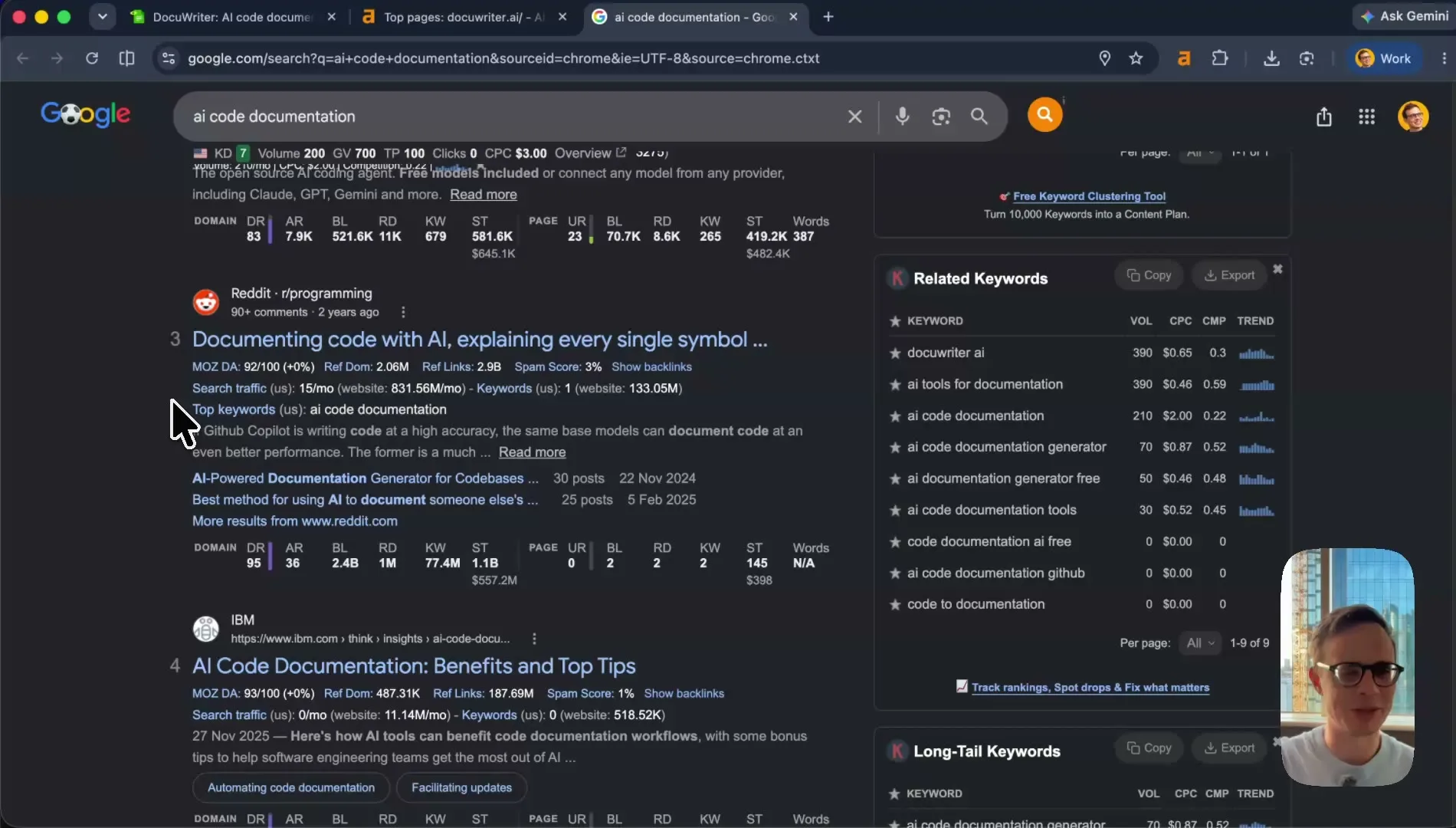
Task: Start voice search with microphone icon
Action: (903, 116)
